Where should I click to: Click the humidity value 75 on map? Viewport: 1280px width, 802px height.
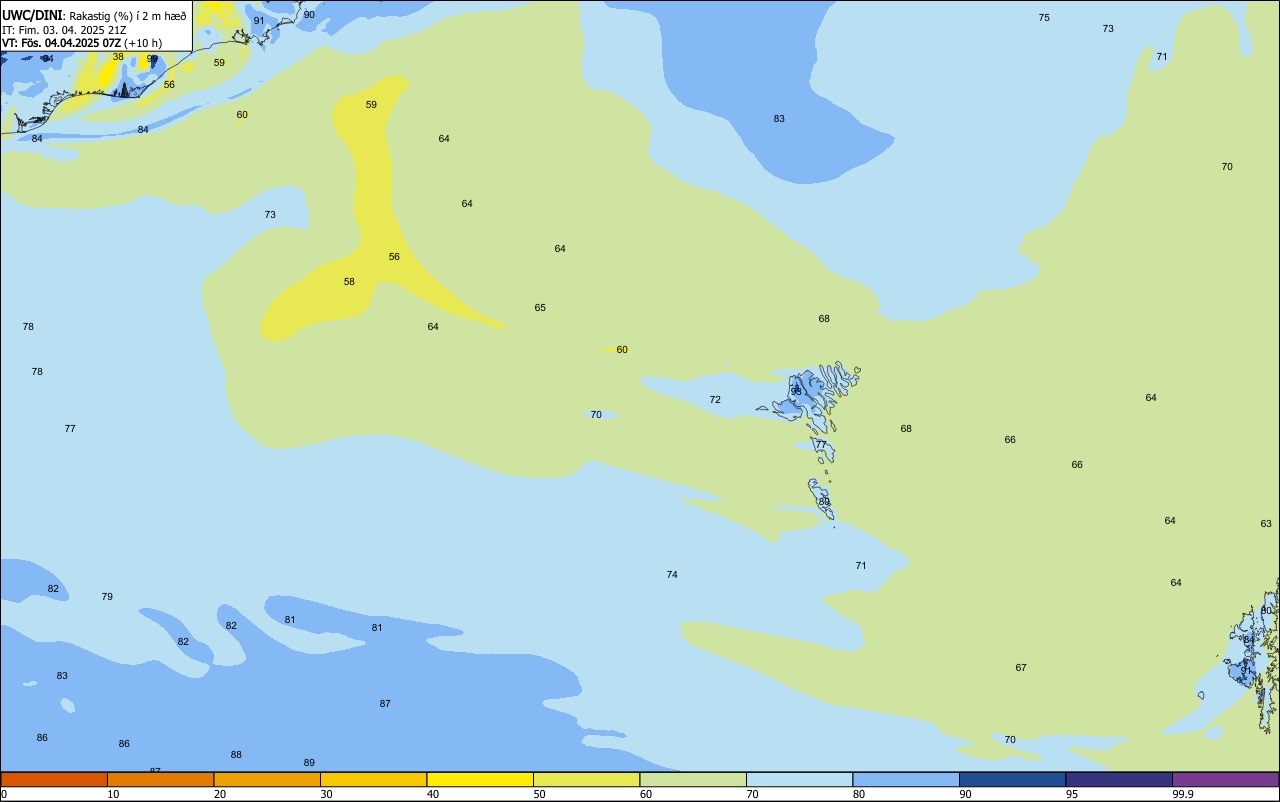pyautogui.click(x=1044, y=18)
